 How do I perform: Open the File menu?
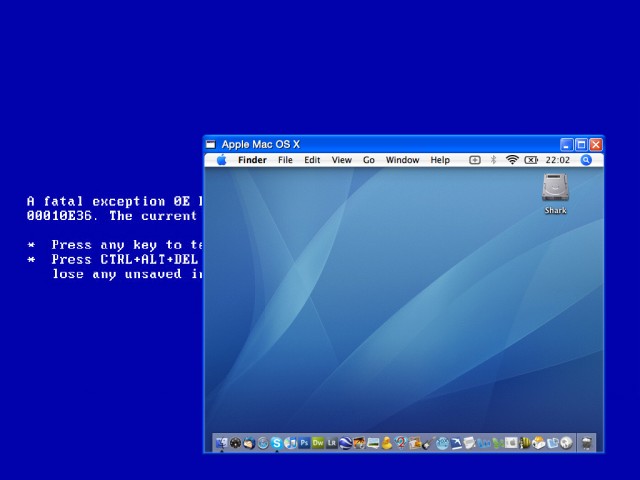click(x=285, y=160)
